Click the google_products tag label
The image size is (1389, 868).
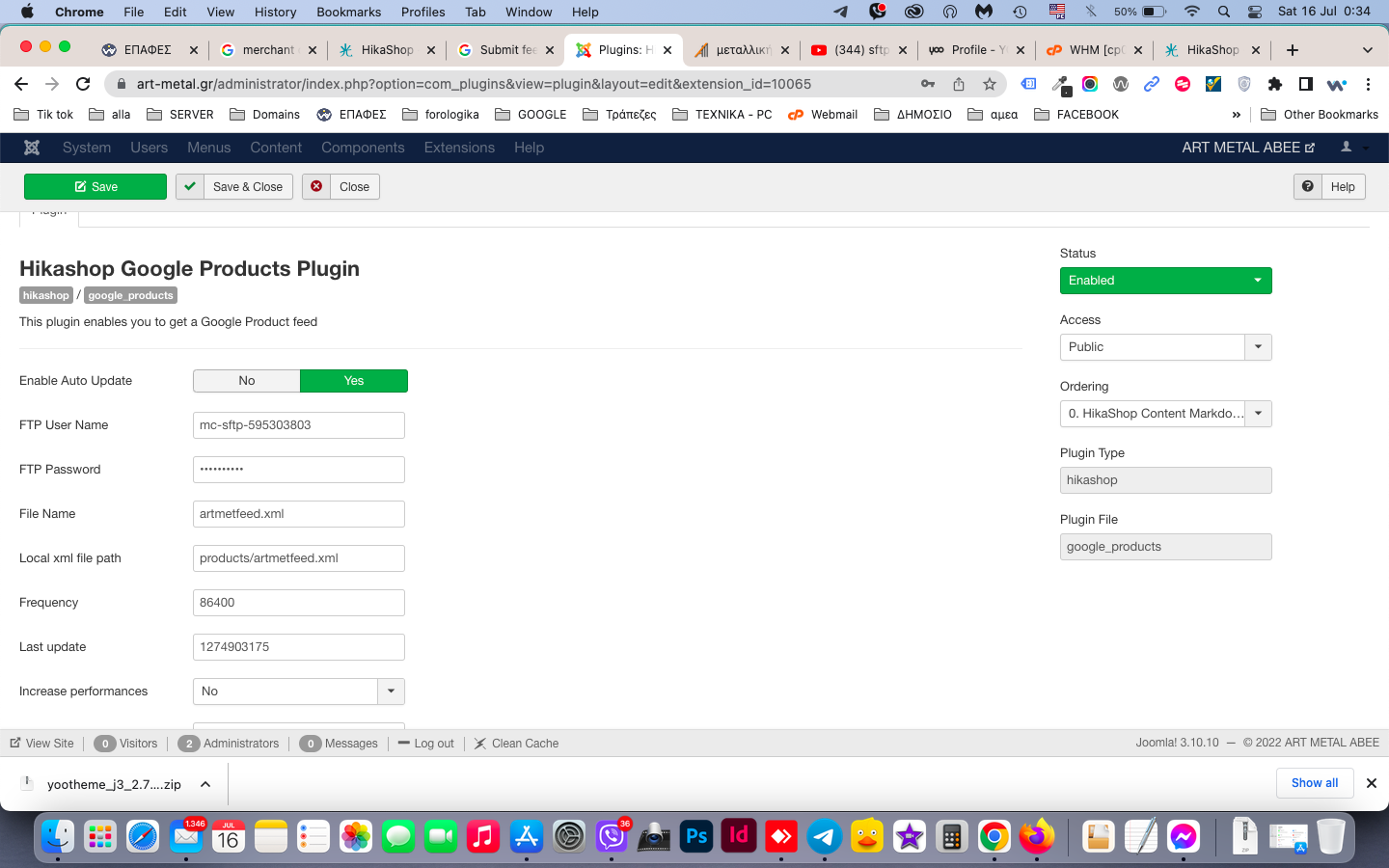(x=130, y=295)
